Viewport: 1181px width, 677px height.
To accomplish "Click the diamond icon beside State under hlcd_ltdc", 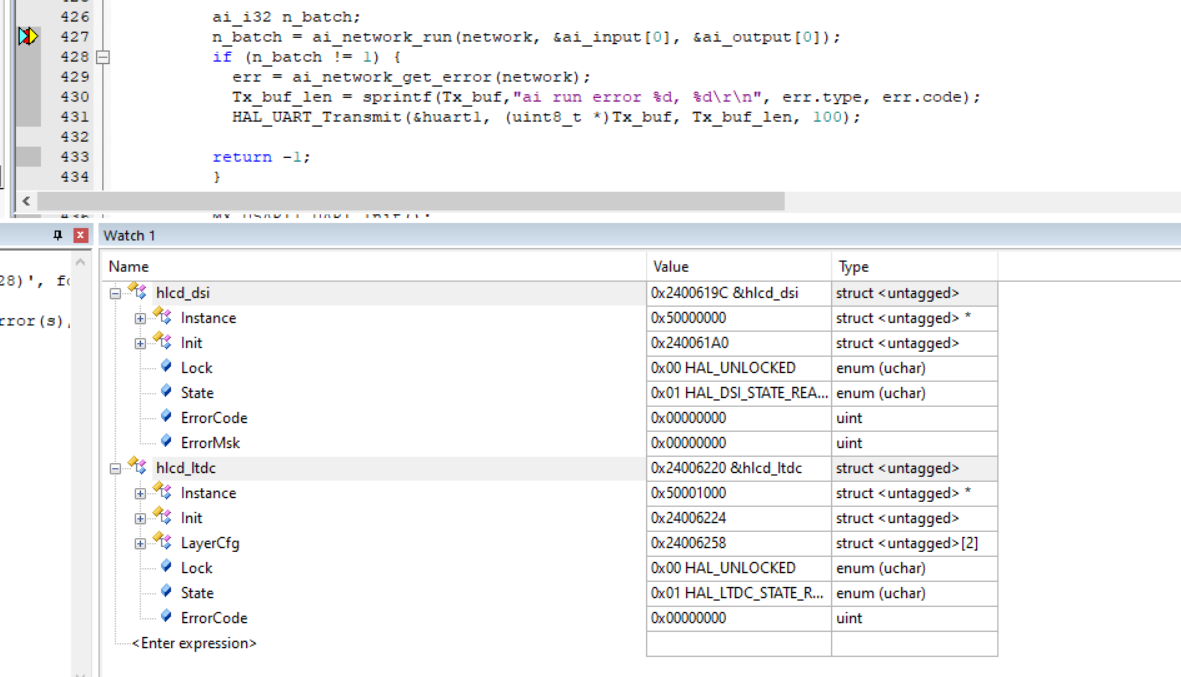I will (x=165, y=592).
